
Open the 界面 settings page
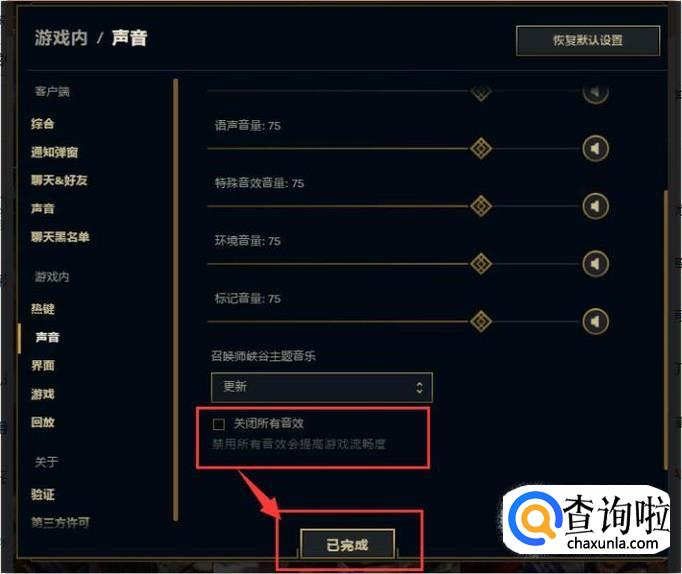43,366
